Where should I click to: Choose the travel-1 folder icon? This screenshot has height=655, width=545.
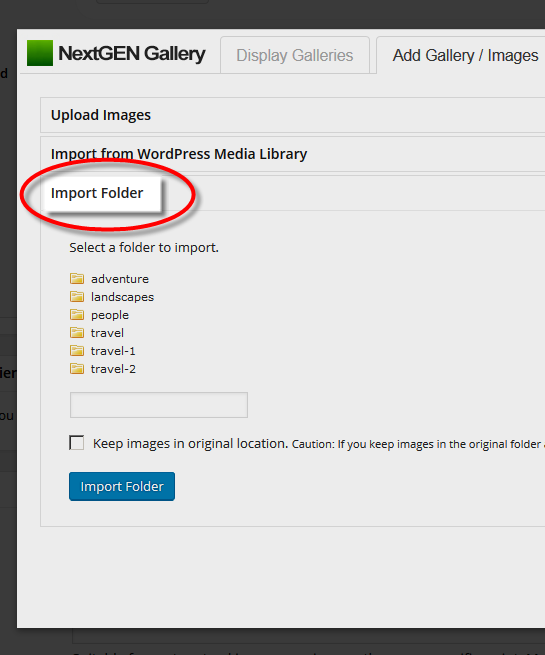click(77, 350)
